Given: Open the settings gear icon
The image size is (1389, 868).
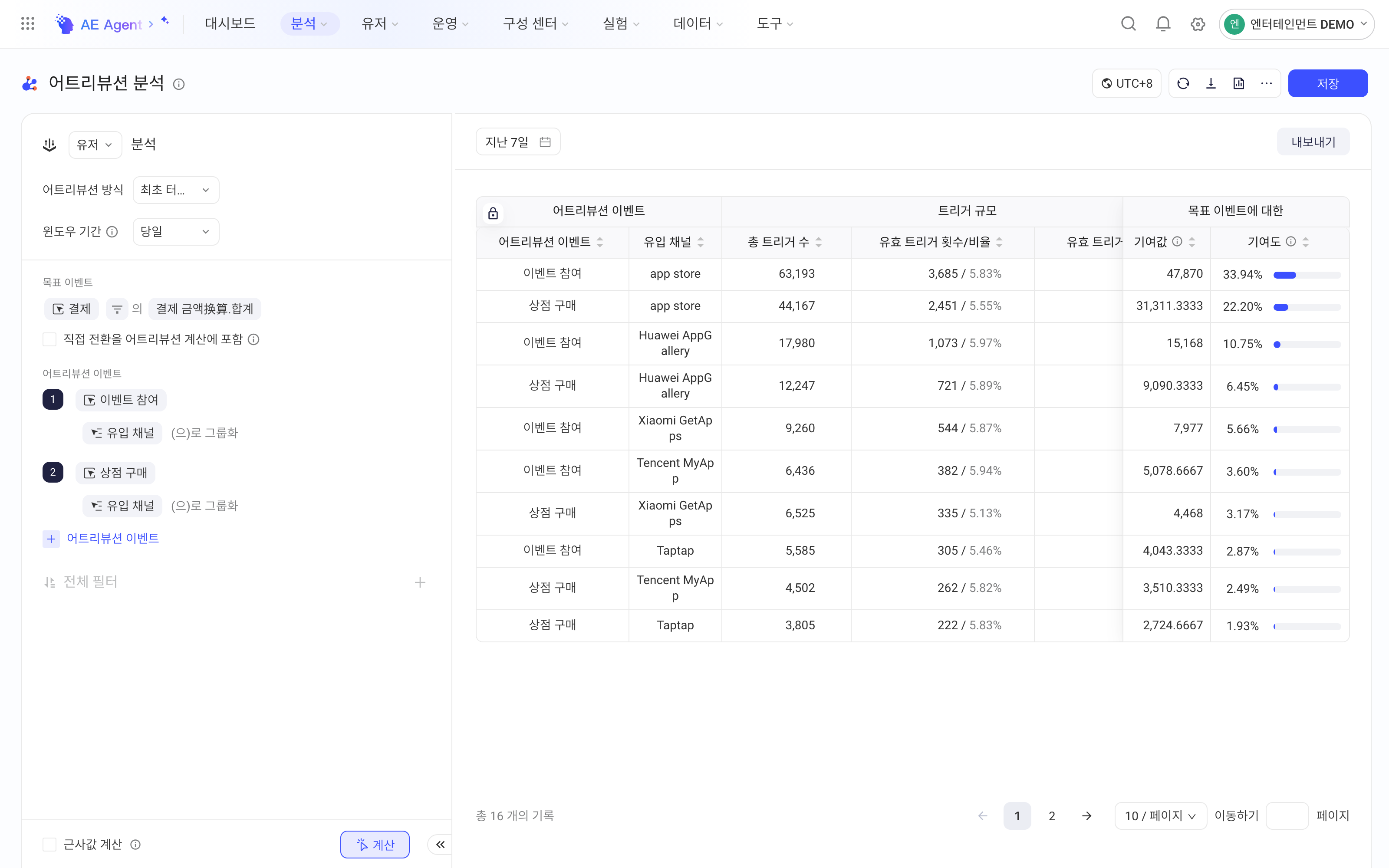Looking at the screenshot, I should click(x=1197, y=24).
